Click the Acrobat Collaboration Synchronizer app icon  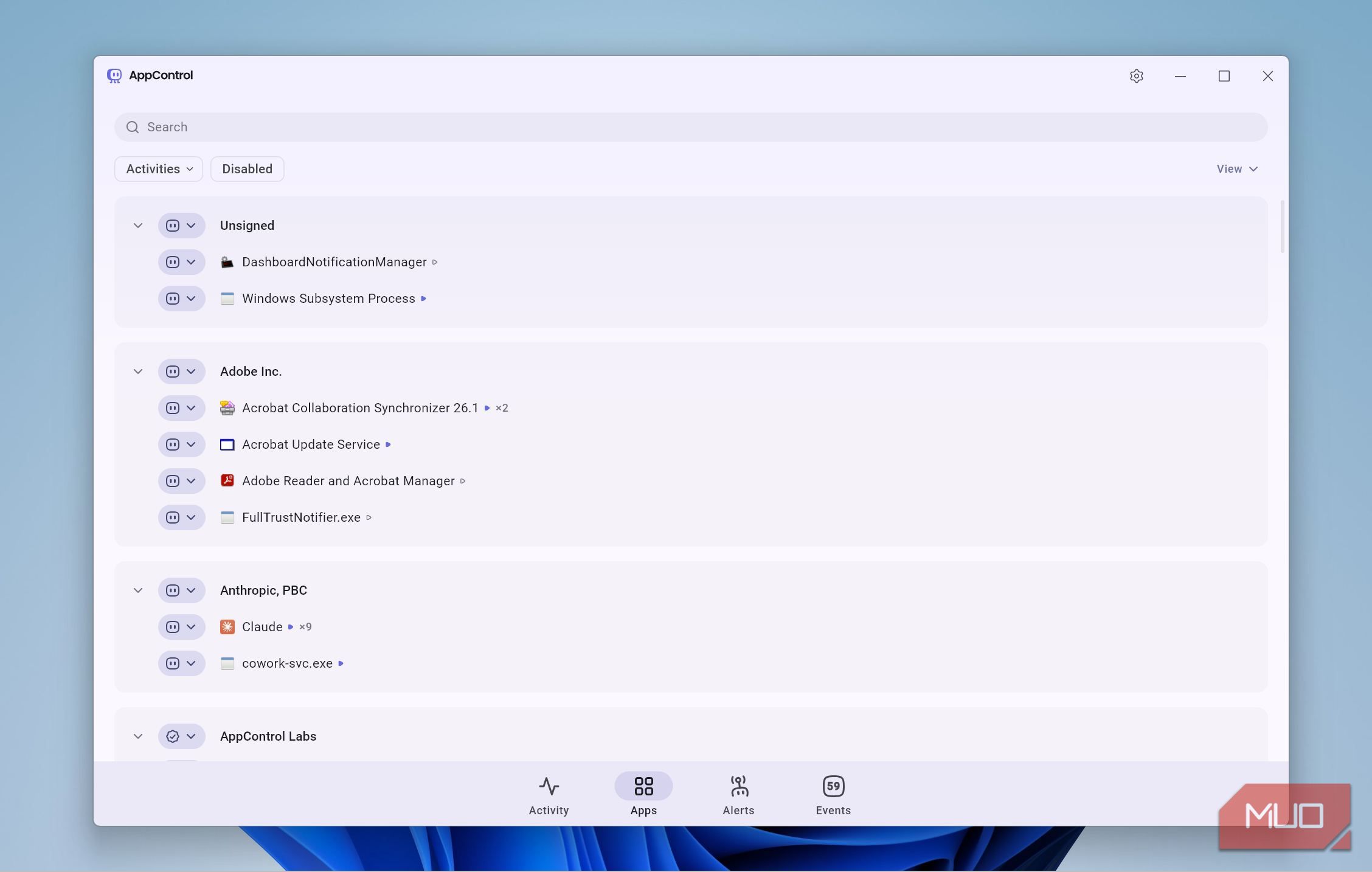(227, 408)
